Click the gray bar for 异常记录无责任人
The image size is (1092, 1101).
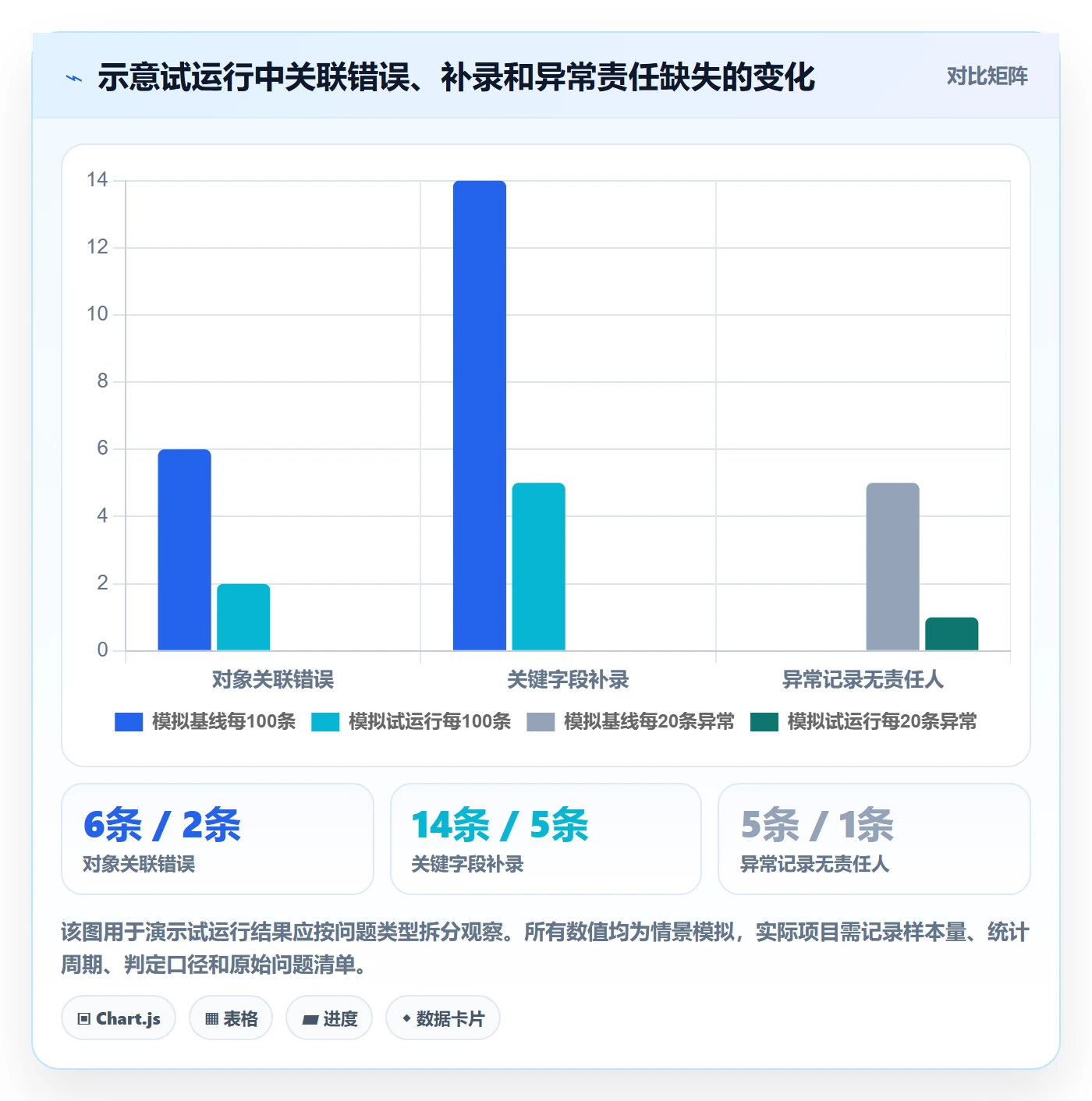(x=892, y=567)
